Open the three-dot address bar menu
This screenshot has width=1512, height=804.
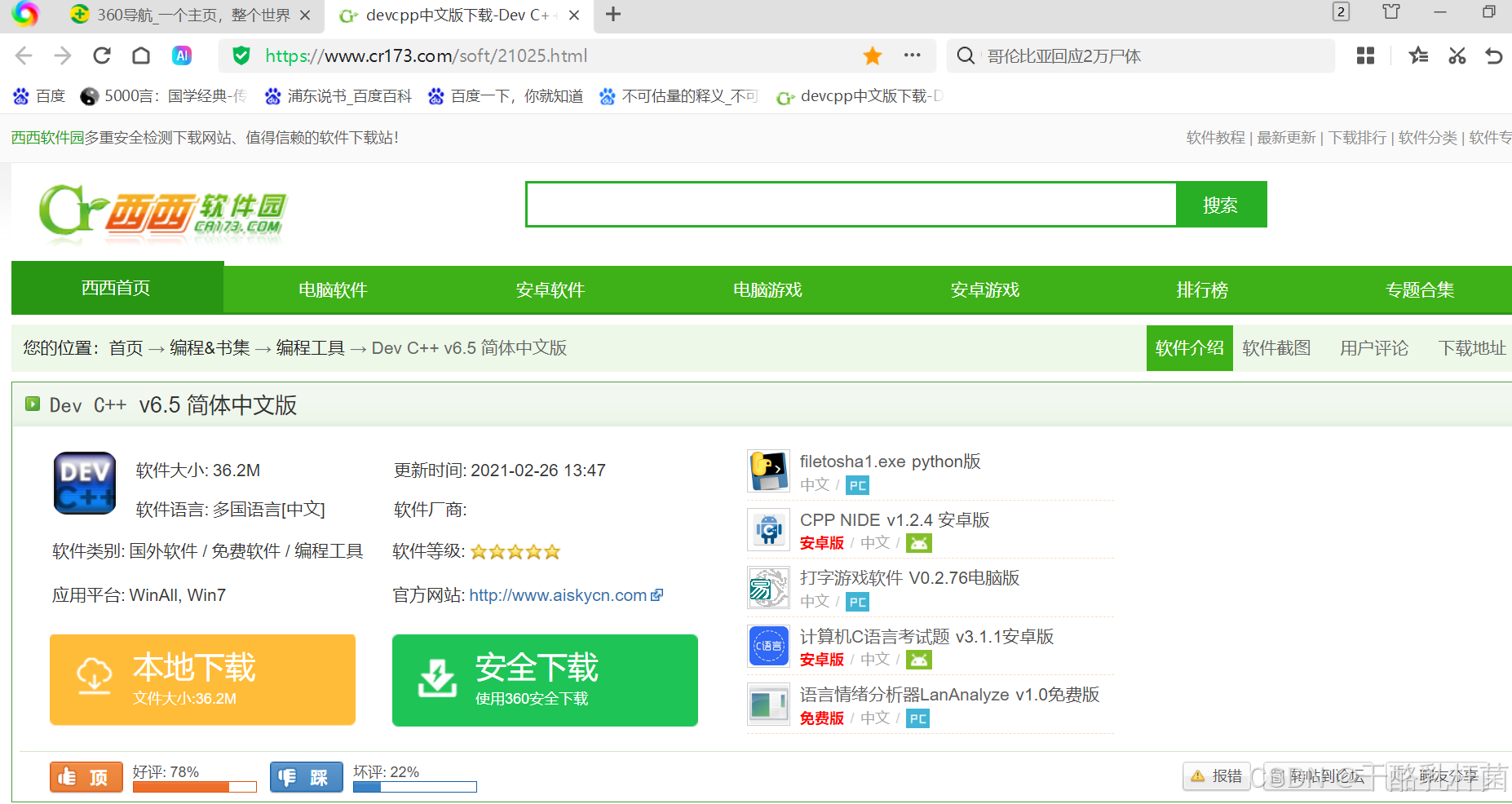[x=913, y=55]
